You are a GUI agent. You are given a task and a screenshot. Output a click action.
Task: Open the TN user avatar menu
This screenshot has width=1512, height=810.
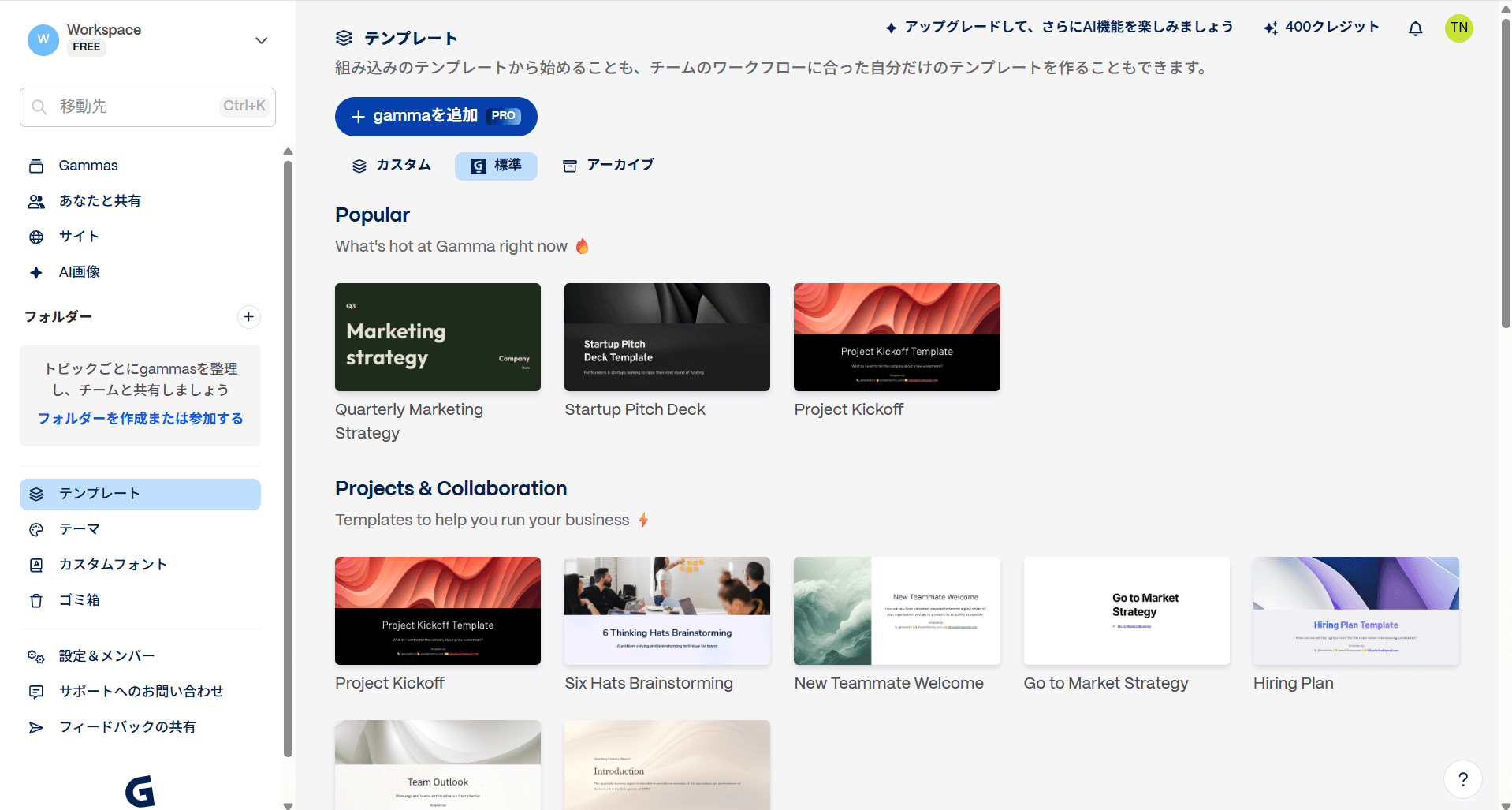(x=1458, y=28)
